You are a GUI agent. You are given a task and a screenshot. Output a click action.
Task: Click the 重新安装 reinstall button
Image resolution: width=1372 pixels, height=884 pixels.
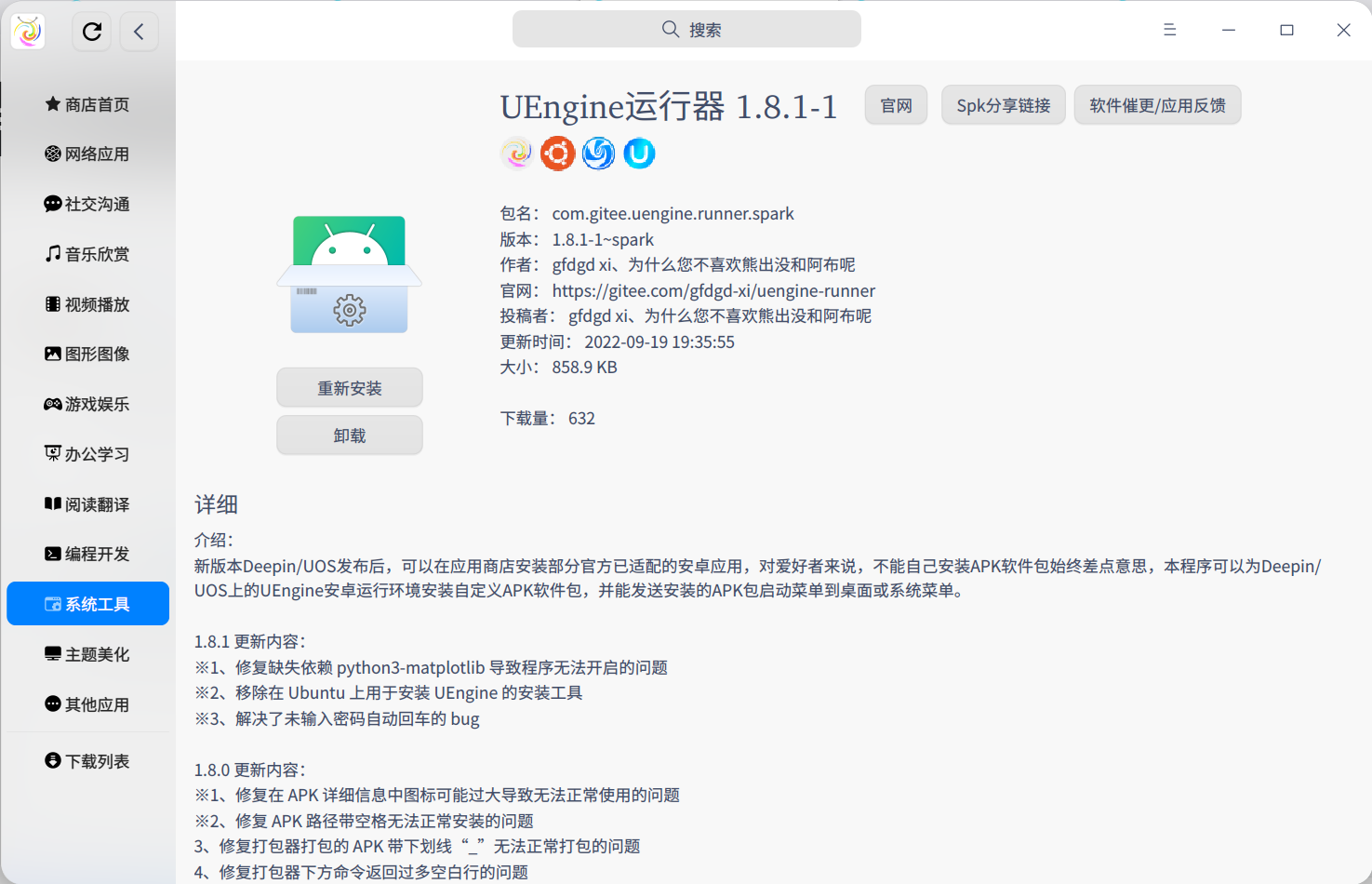[x=349, y=387]
